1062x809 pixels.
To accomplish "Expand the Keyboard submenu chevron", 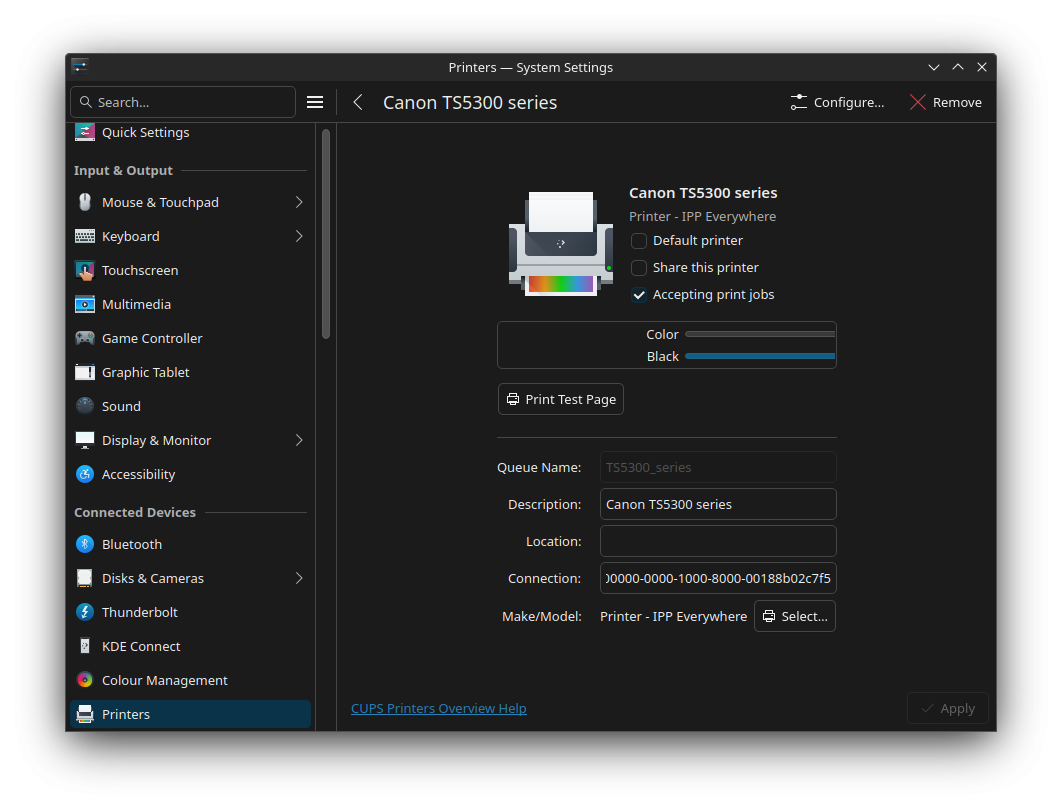I will 299,236.
